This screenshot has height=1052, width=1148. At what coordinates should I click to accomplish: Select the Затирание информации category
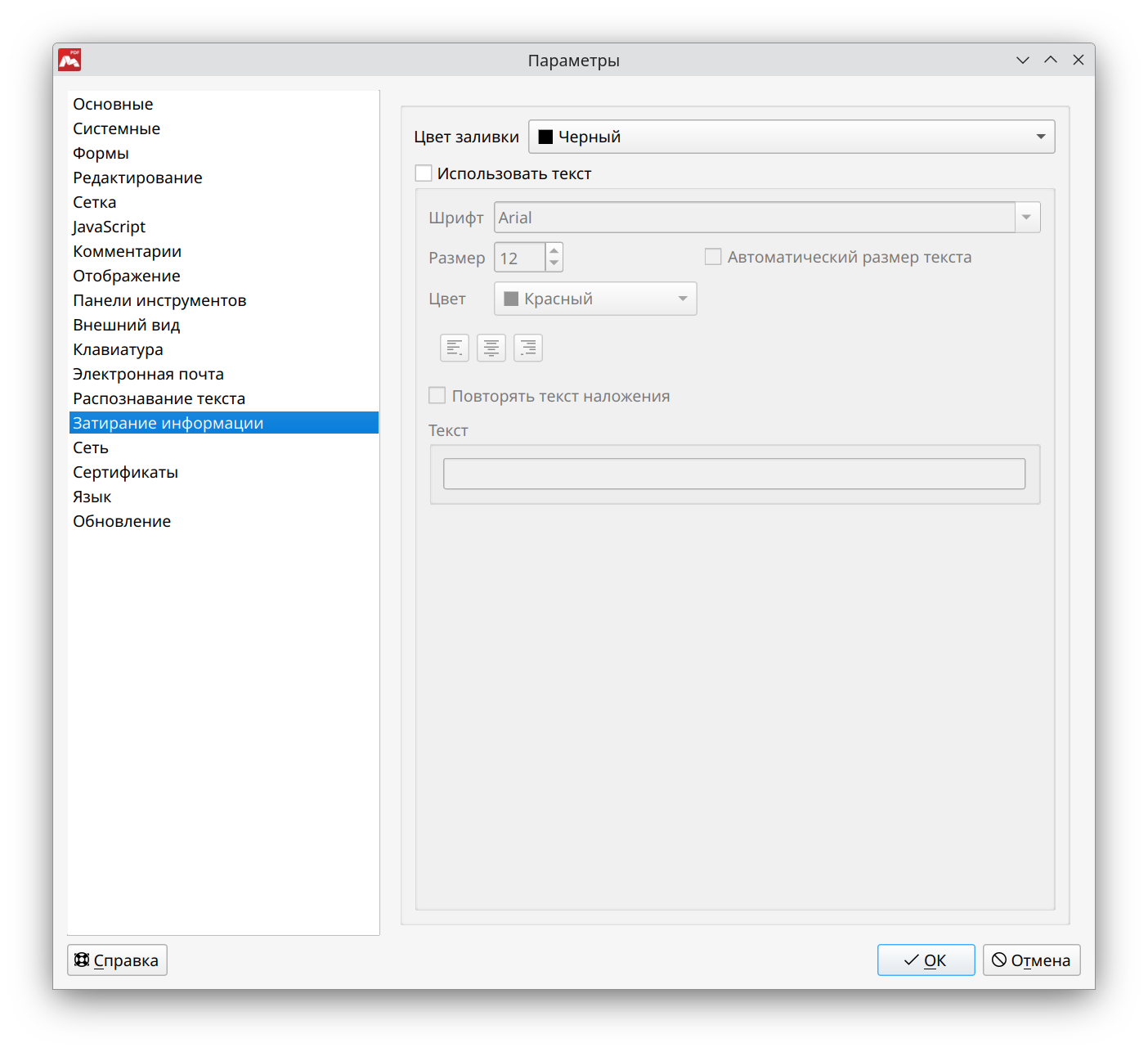click(223, 423)
